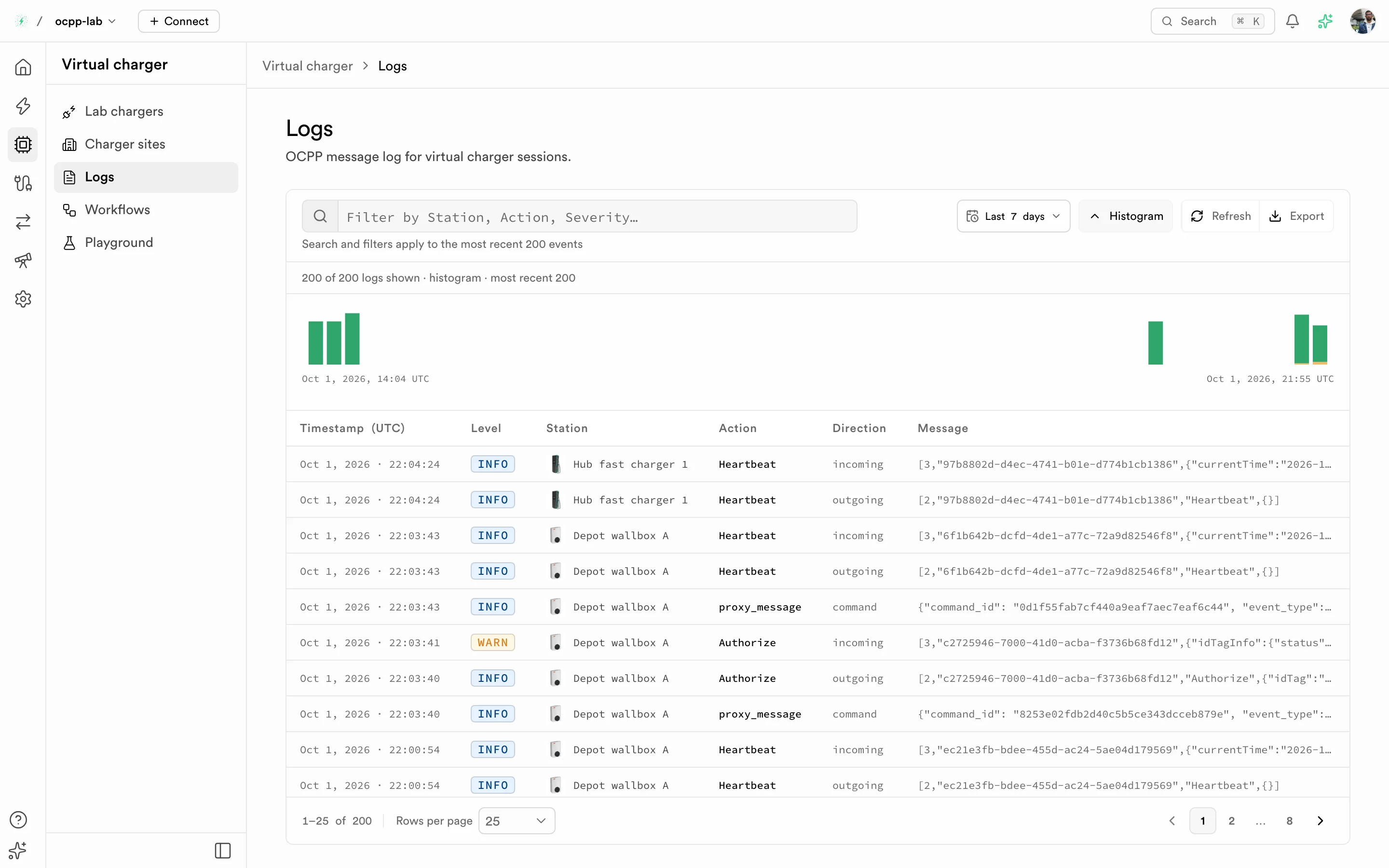Go to the previous page arrow
Image resolution: width=1389 pixels, height=868 pixels.
1172,820
